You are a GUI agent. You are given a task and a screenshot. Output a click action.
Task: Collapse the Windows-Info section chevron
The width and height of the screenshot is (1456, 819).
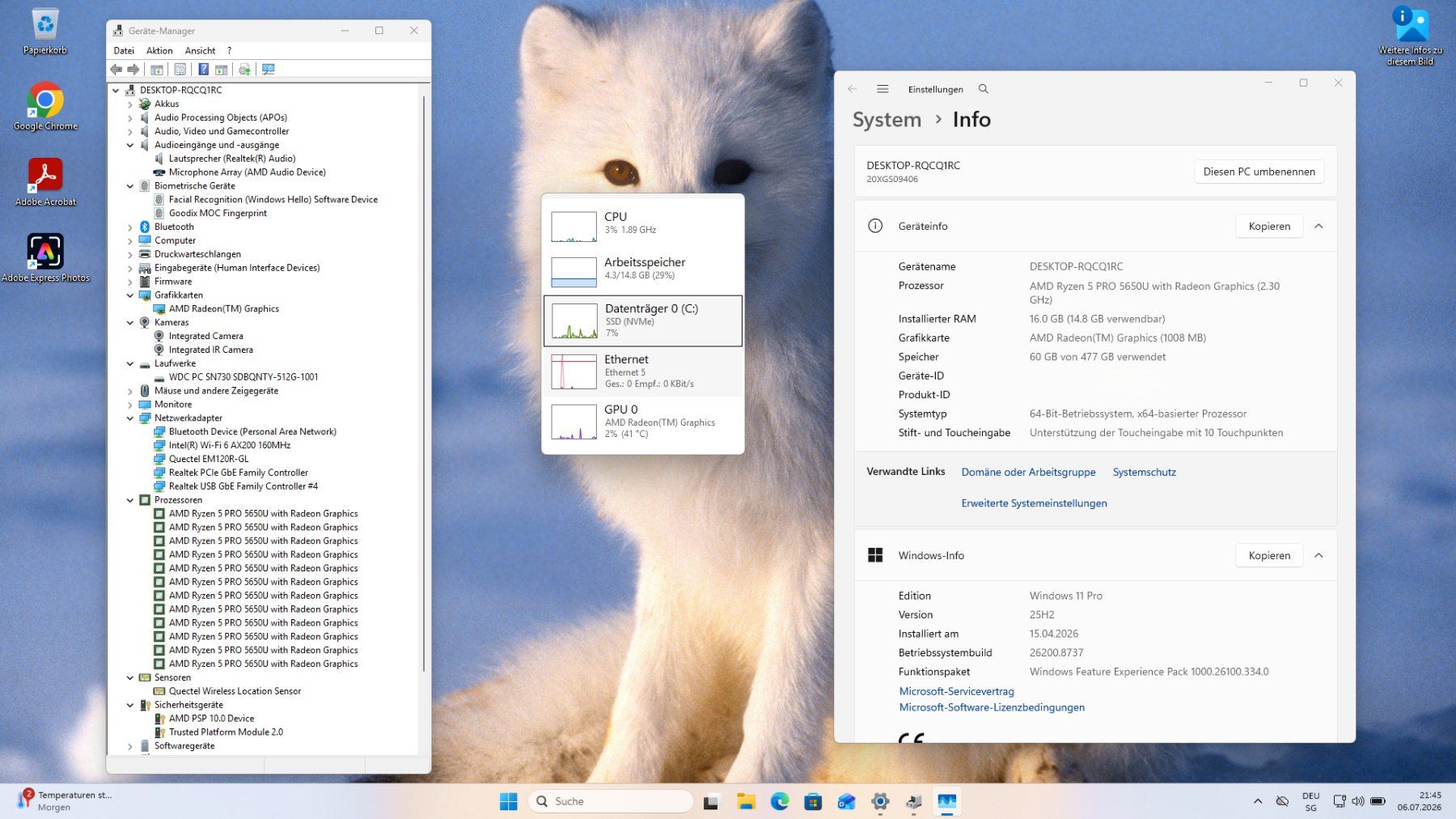(x=1318, y=556)
